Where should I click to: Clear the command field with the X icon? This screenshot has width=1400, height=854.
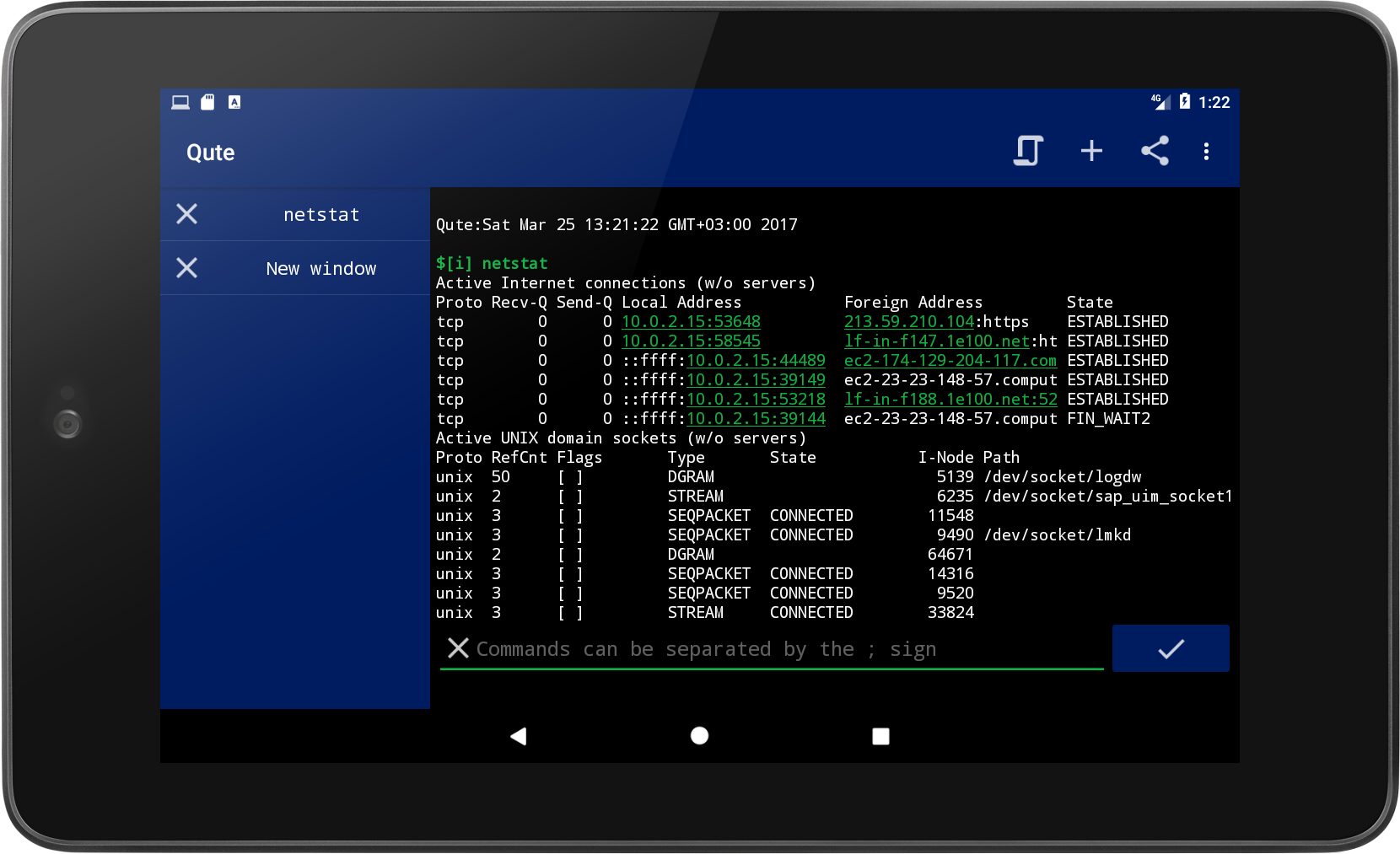pos(457,648)
